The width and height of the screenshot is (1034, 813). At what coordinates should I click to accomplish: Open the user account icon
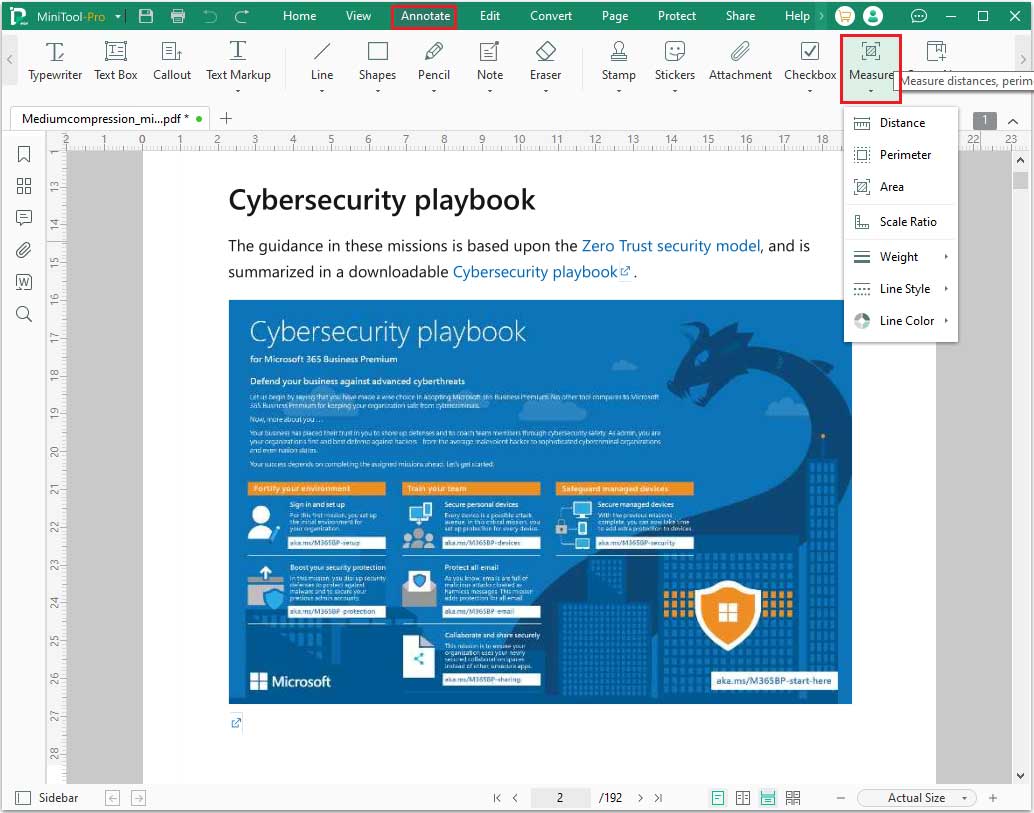coord(872,16)
